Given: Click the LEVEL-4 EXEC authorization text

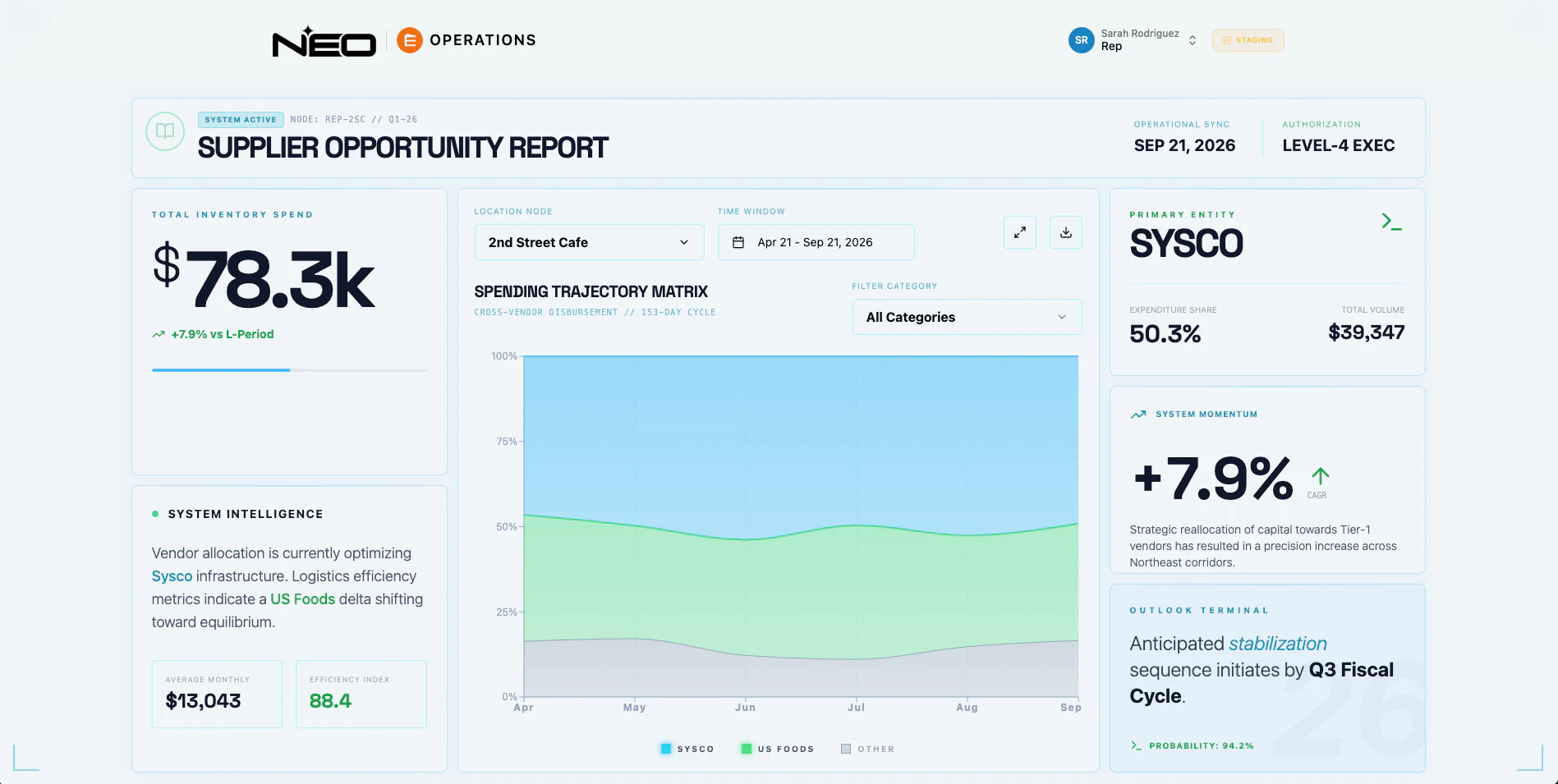Looking at the screenshot, I should [1338, 145].
